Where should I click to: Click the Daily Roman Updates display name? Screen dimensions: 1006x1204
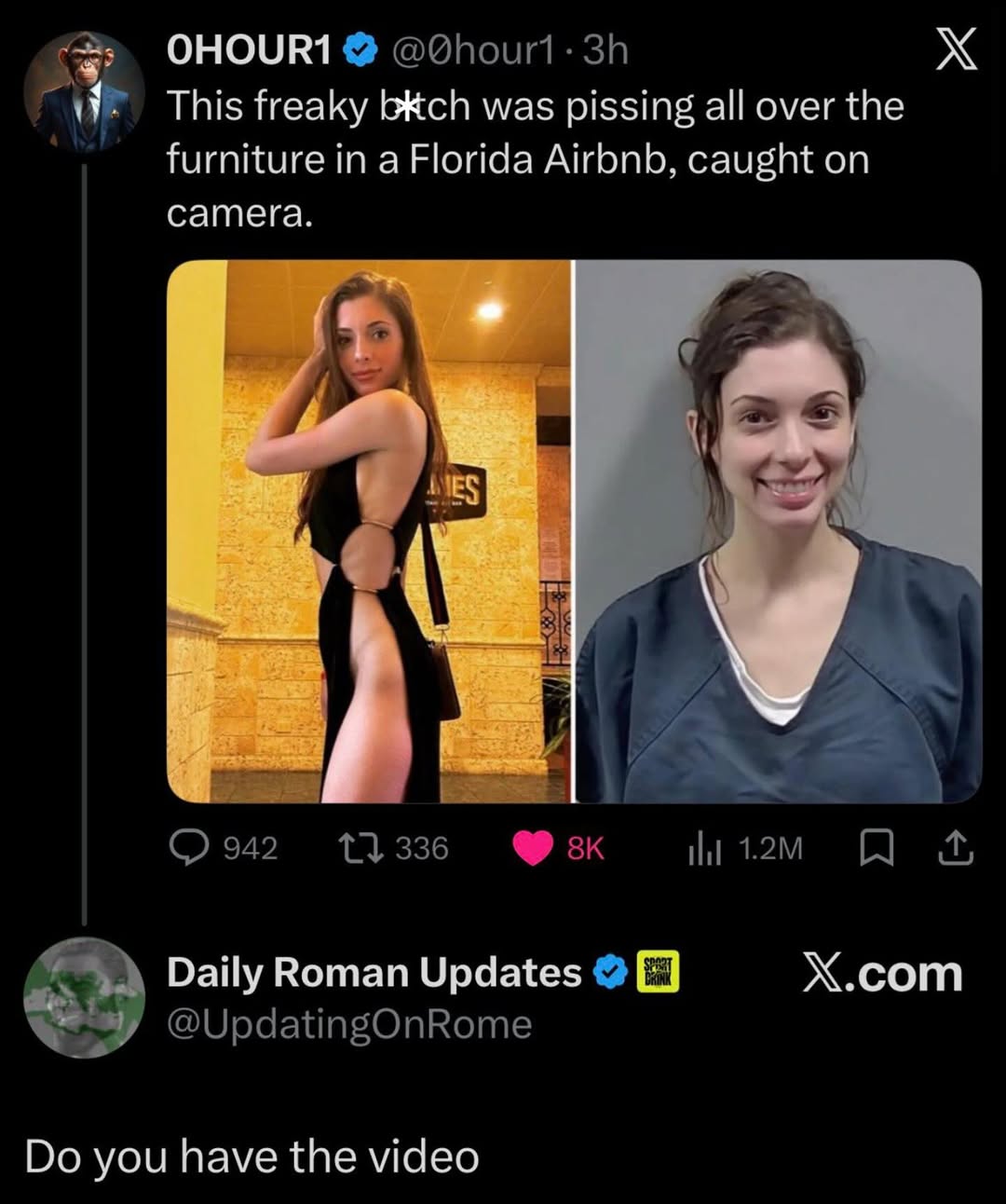374,973
